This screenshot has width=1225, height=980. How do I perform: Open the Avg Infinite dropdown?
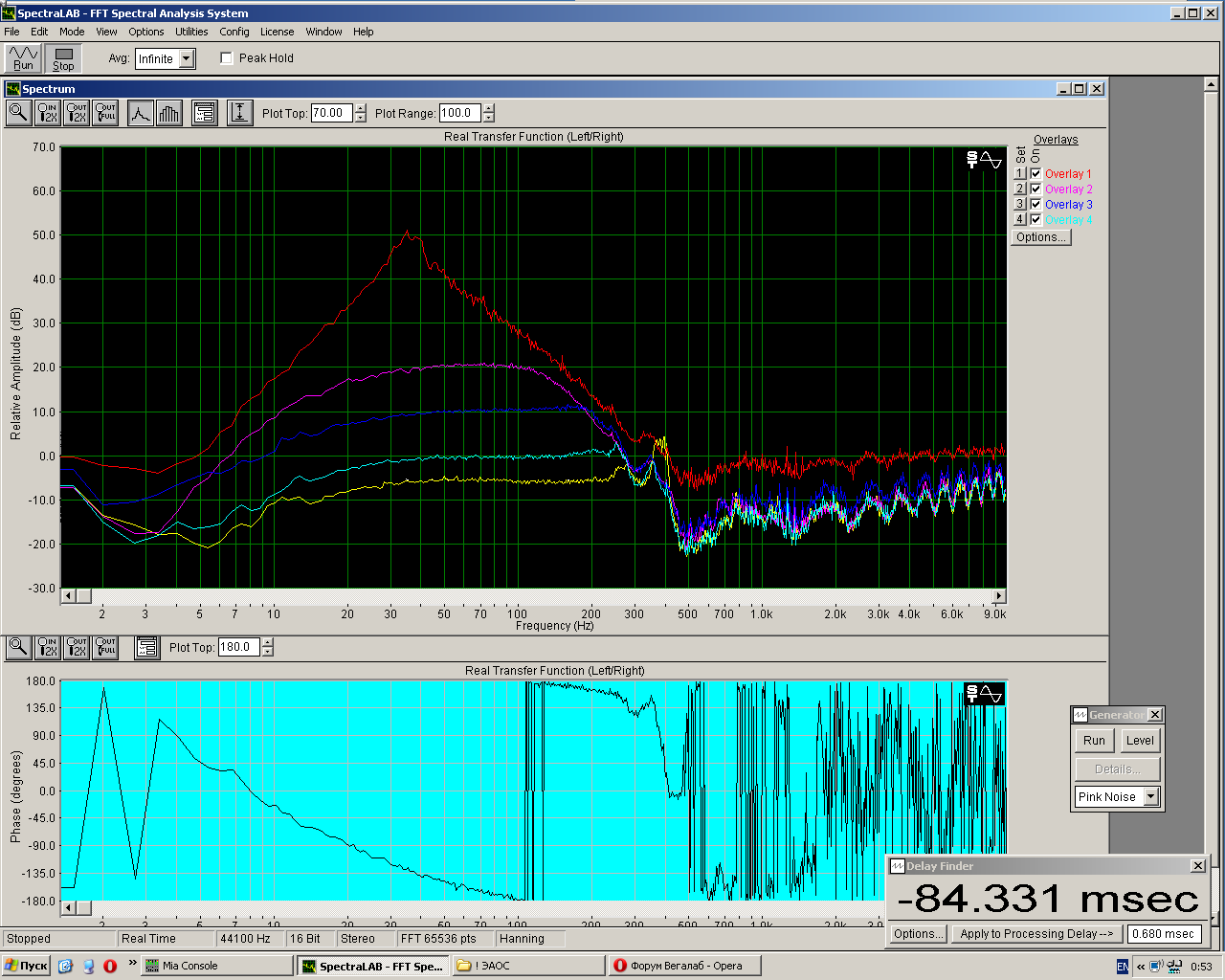[187, 59]
